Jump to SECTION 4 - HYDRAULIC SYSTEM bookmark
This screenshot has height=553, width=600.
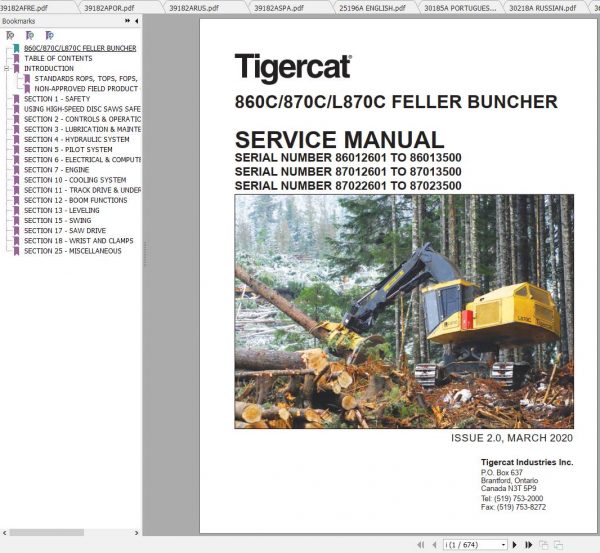(x=77, y=139)
